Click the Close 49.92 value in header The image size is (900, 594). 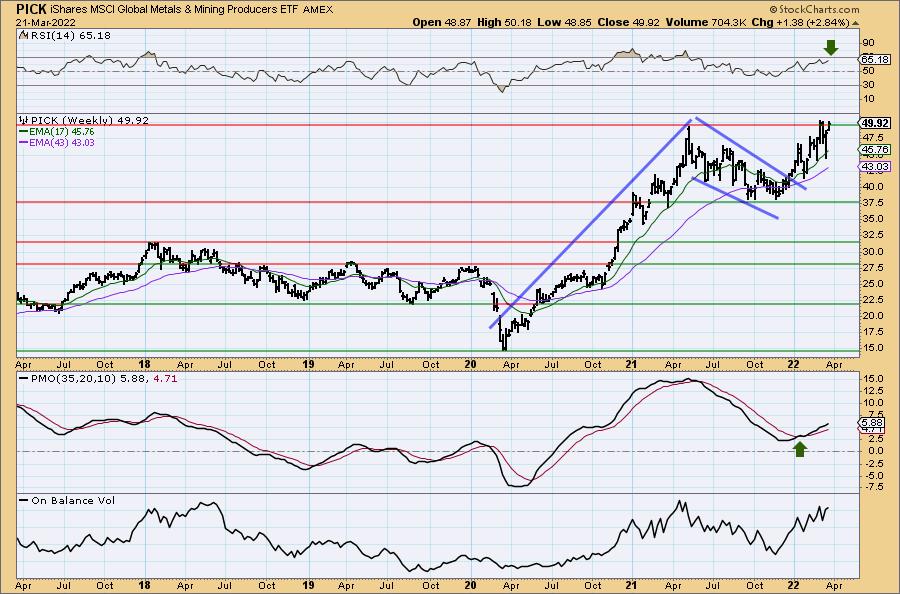(629, 22)
